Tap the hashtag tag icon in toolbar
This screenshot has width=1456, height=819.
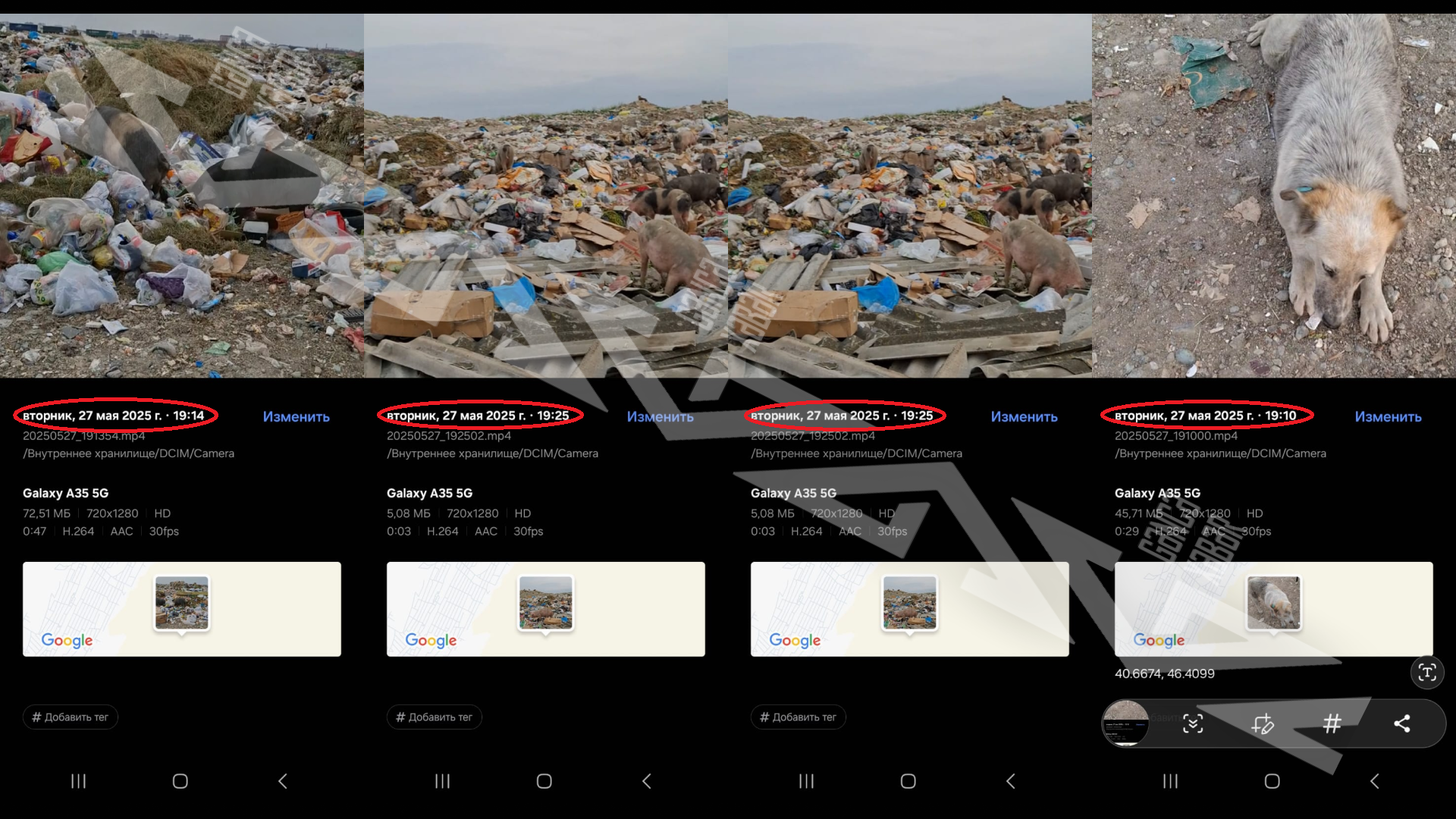[x=1332, y=723]
